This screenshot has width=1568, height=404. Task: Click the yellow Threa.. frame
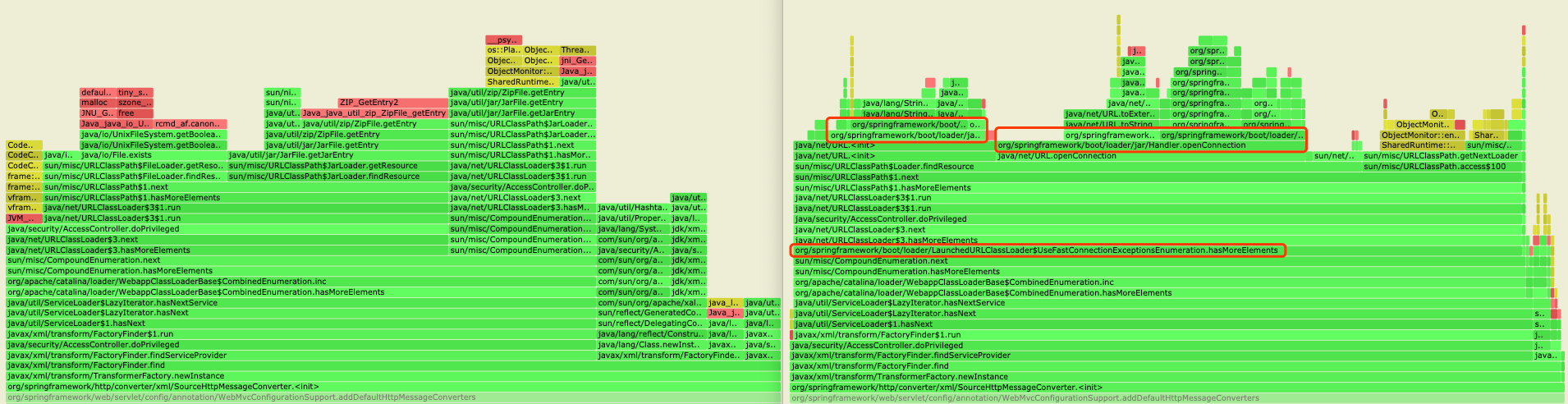[x=577, y=50]
